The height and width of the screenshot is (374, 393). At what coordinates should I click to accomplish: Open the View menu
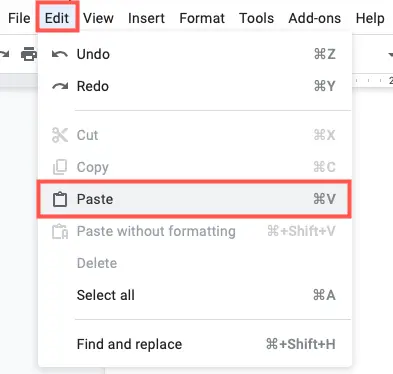[x=98, y=18]
